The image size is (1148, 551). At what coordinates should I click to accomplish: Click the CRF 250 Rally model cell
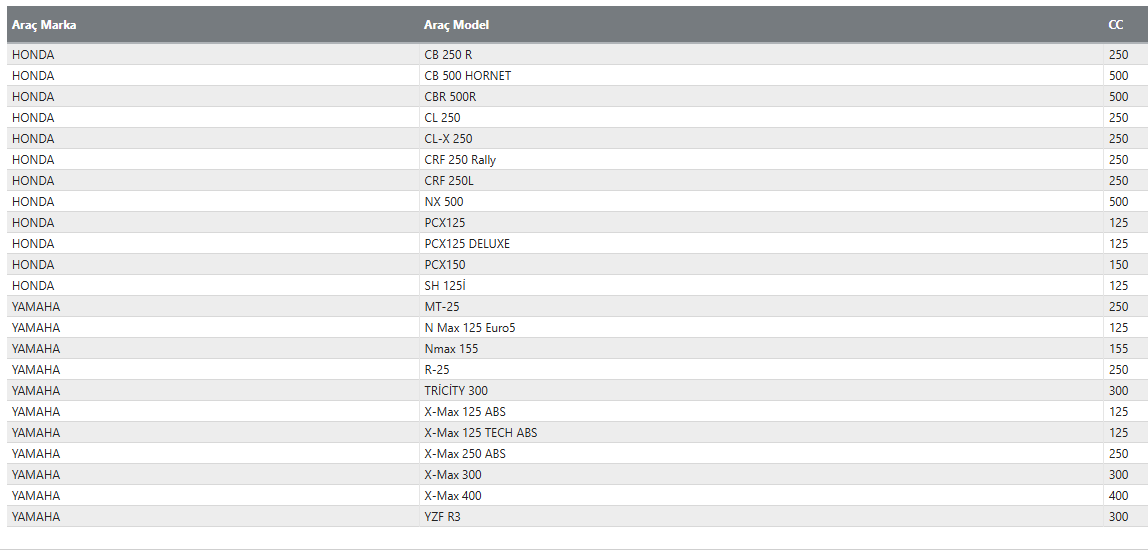coord(460,160)
